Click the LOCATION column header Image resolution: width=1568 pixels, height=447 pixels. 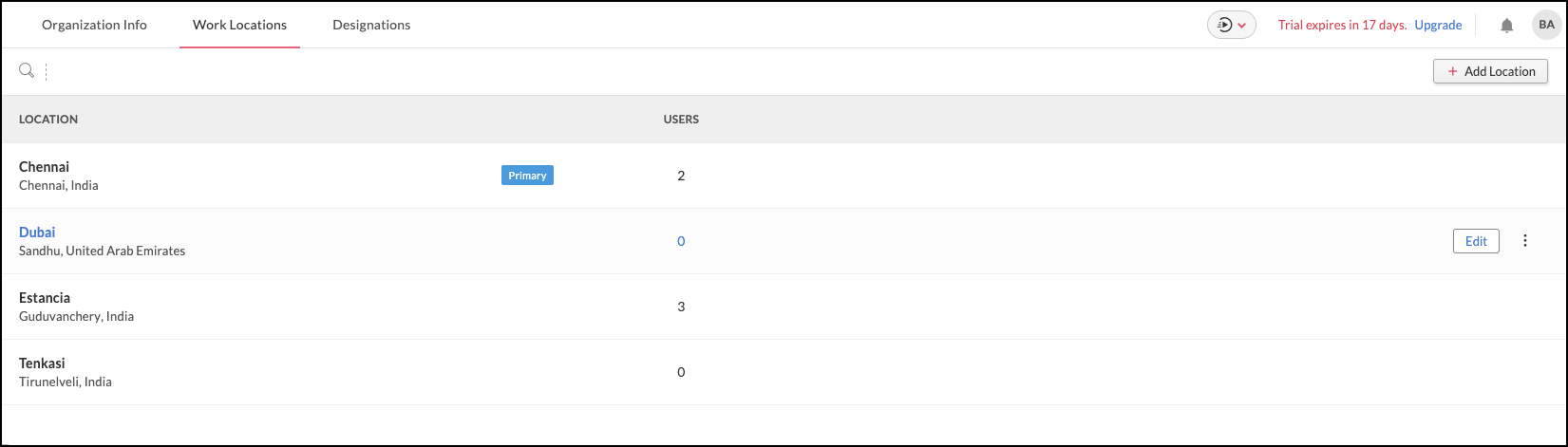[48, 120]
